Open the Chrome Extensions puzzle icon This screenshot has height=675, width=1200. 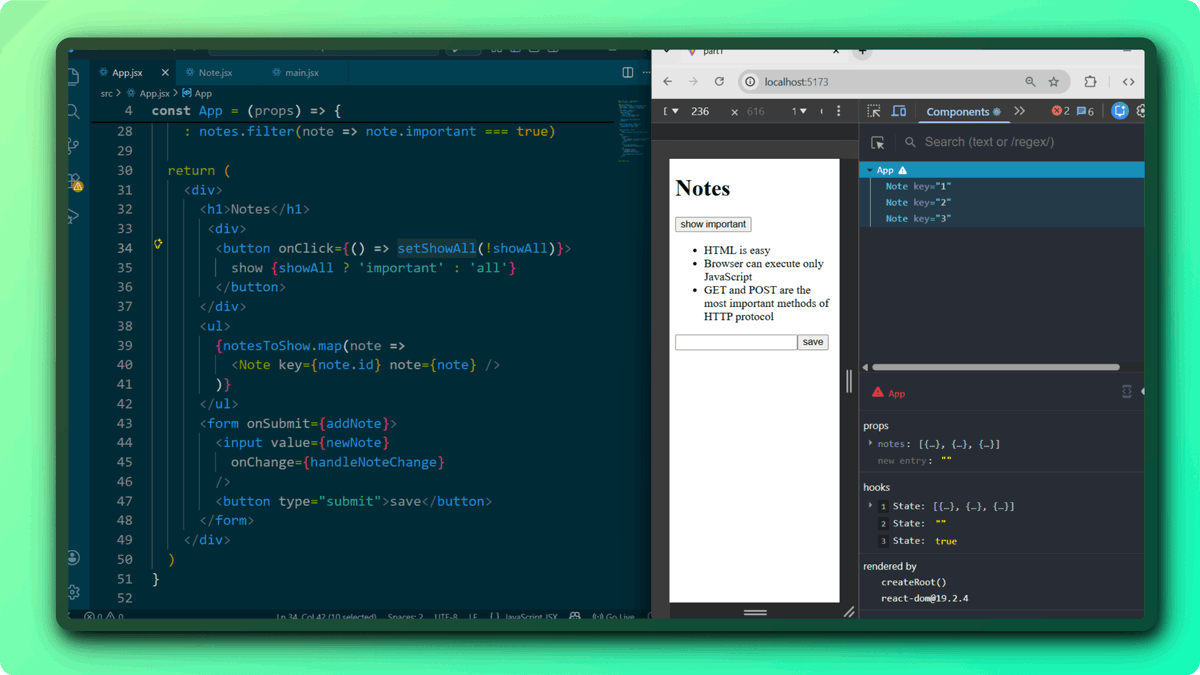1090,82
